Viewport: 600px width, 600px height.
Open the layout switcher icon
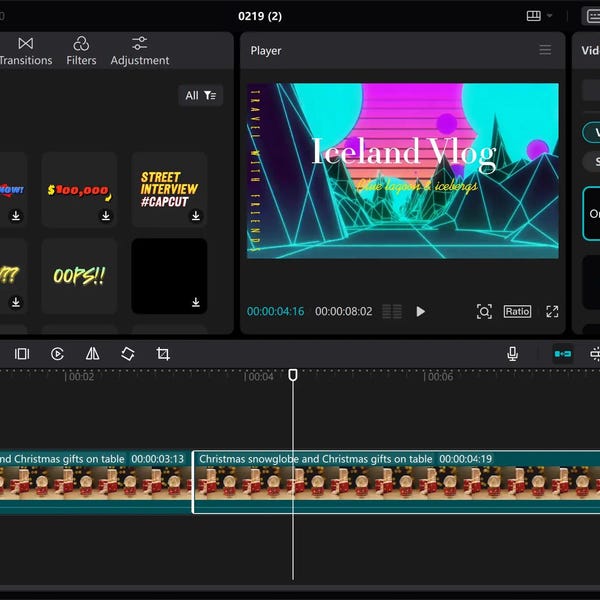[x=533, y=16]
